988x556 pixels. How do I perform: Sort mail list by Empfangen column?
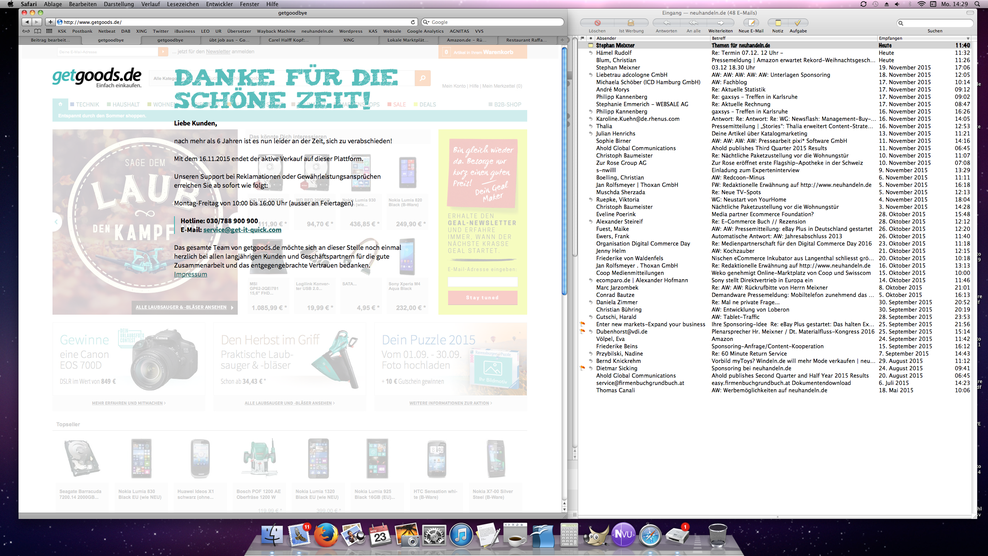click(x=924, y=38)
